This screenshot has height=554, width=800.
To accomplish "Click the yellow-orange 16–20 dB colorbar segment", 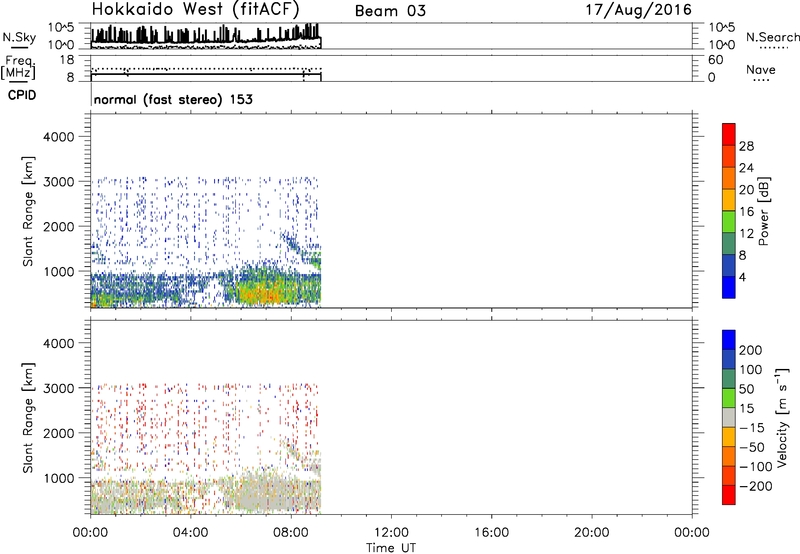I will coord(729,200).
